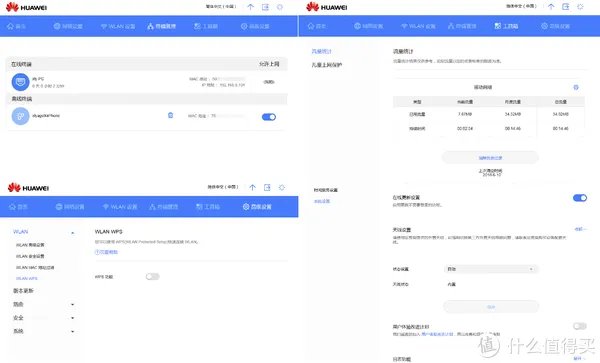Open the settings help link under WLAN WPS
This screenshot has width=600, height=363.
coord(106,252)
